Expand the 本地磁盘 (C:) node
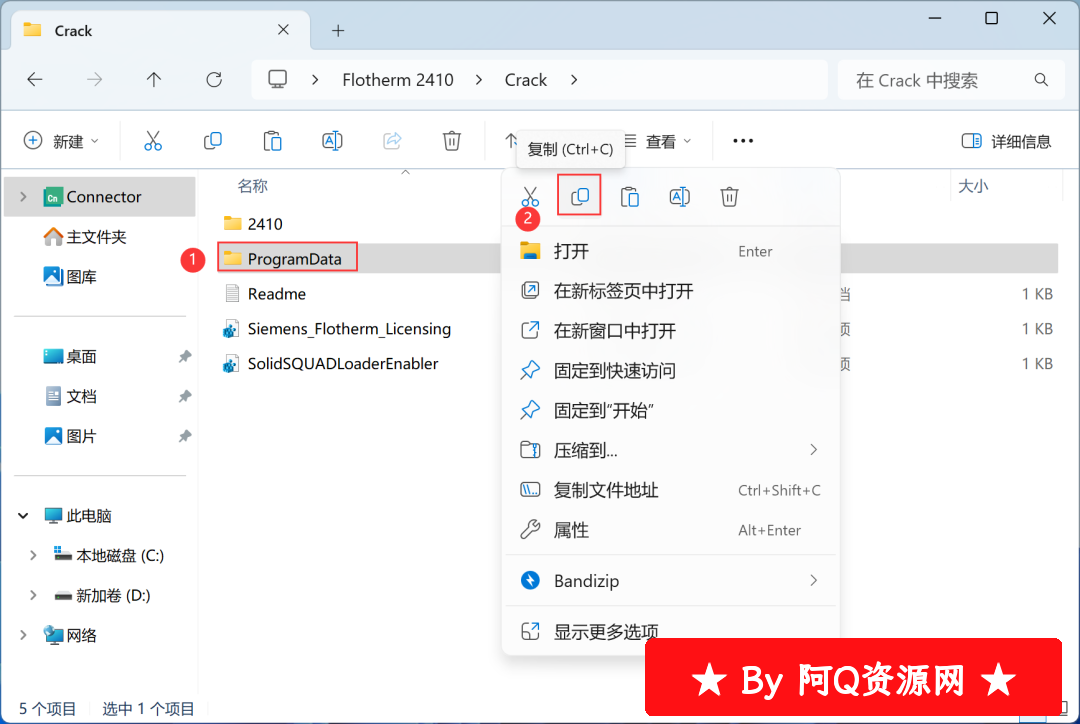 33,555
